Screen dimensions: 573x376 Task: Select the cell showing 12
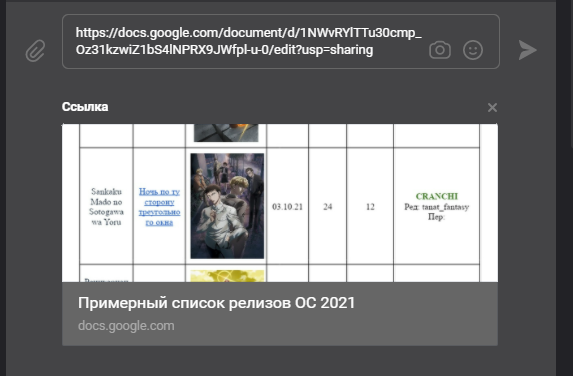pyautogui.click(x=370, y=206)
